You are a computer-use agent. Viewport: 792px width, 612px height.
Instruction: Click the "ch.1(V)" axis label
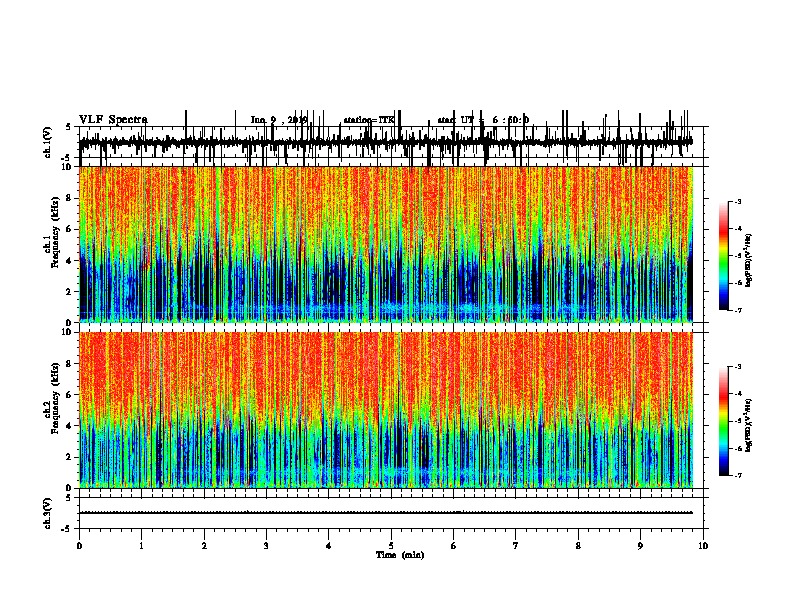point(48,142)
